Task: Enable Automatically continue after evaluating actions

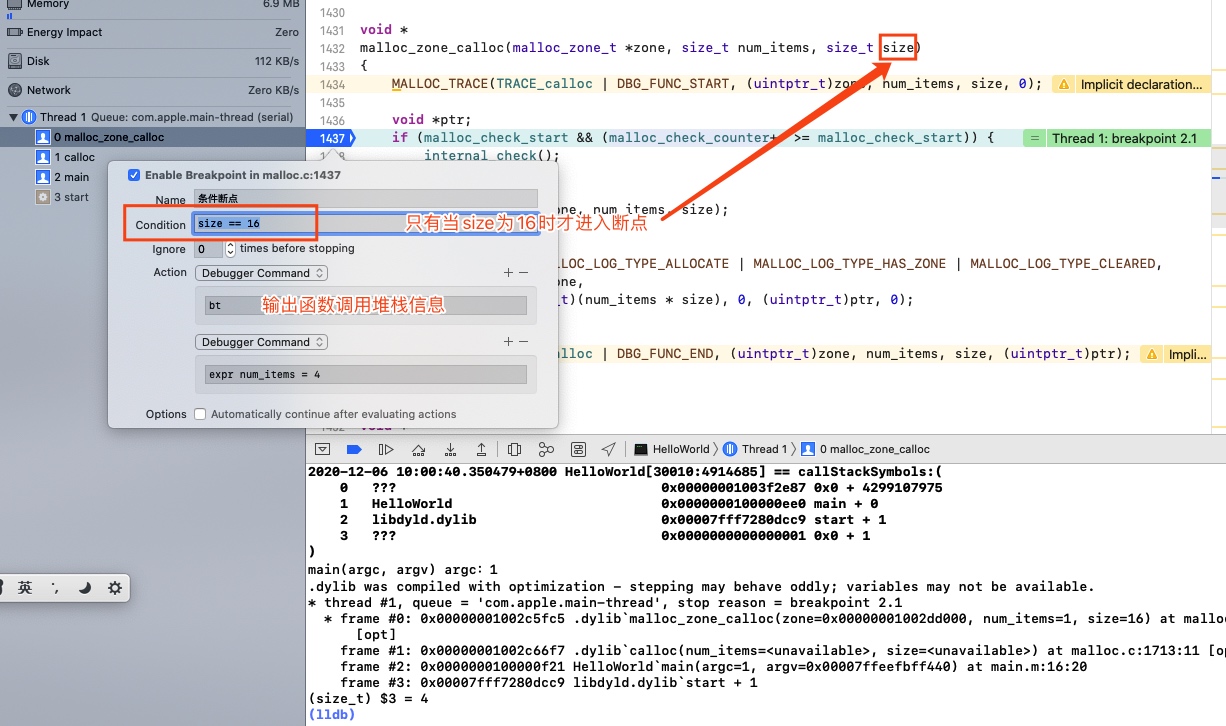Action: 200,414
